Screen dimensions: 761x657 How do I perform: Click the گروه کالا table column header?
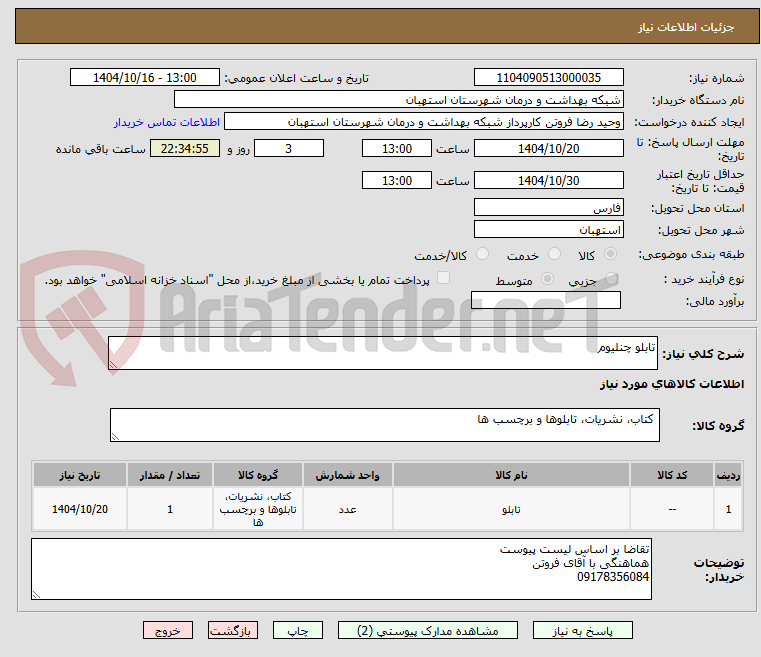coord(258,475)
